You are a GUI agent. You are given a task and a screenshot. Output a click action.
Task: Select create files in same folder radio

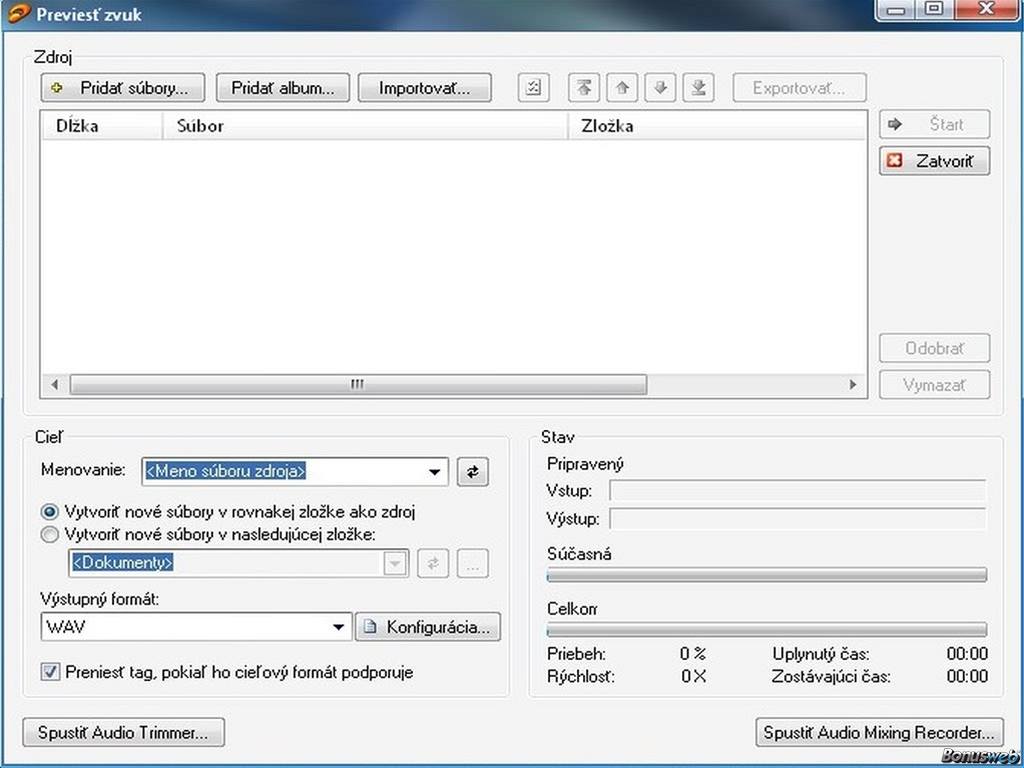pyautogui.click(x=50, y=512)
